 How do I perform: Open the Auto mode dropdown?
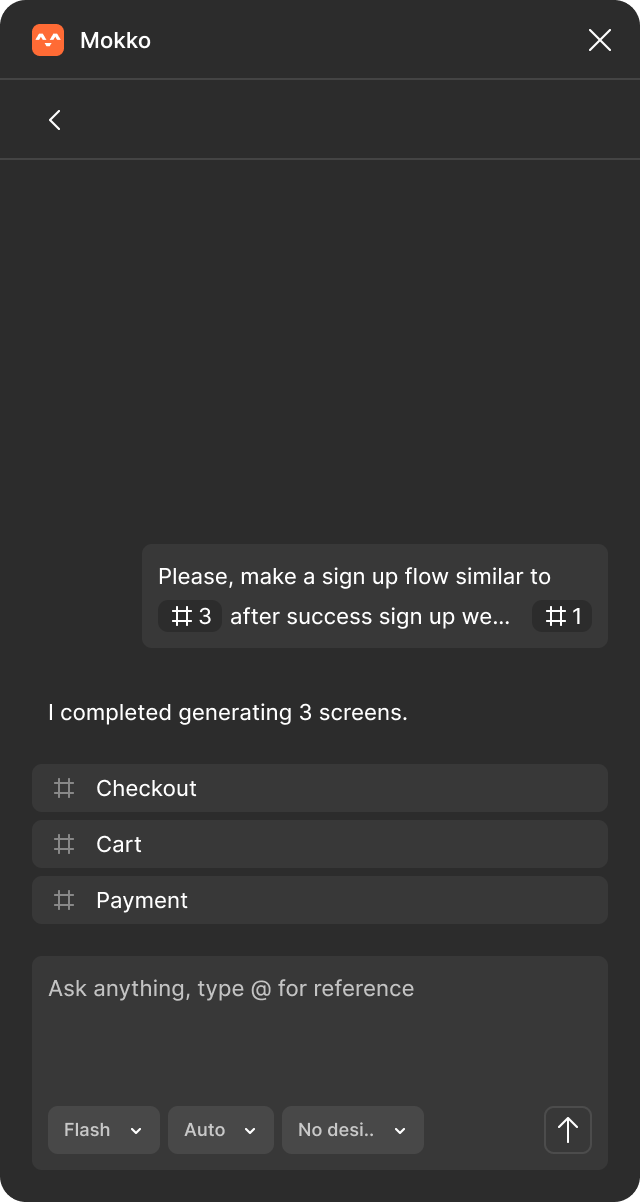tap(220, 1130)
